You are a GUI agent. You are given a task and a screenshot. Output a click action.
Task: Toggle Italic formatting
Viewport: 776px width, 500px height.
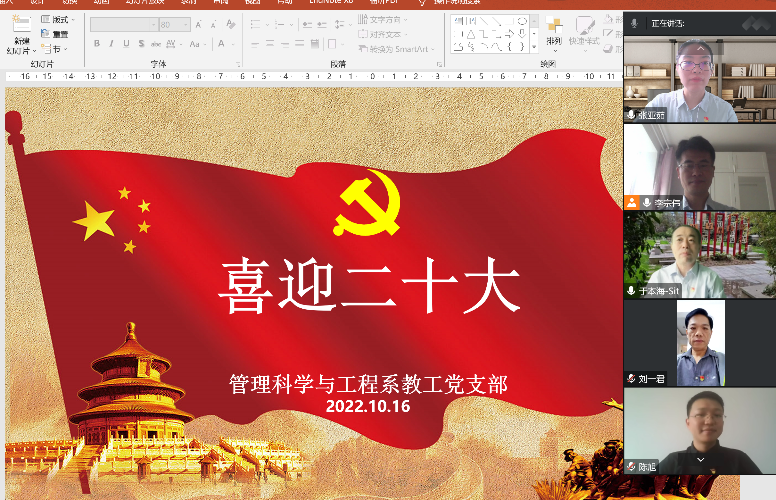point(111,43)
